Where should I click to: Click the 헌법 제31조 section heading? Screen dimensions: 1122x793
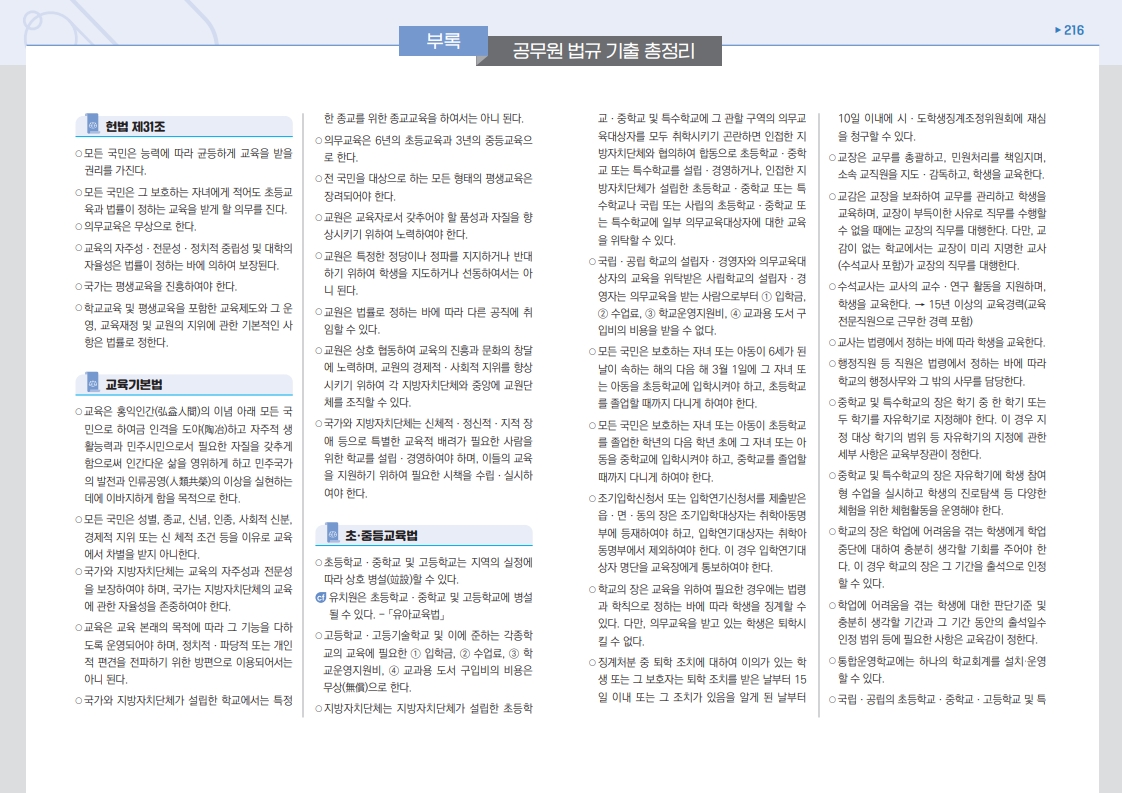[x=135, y=127]
